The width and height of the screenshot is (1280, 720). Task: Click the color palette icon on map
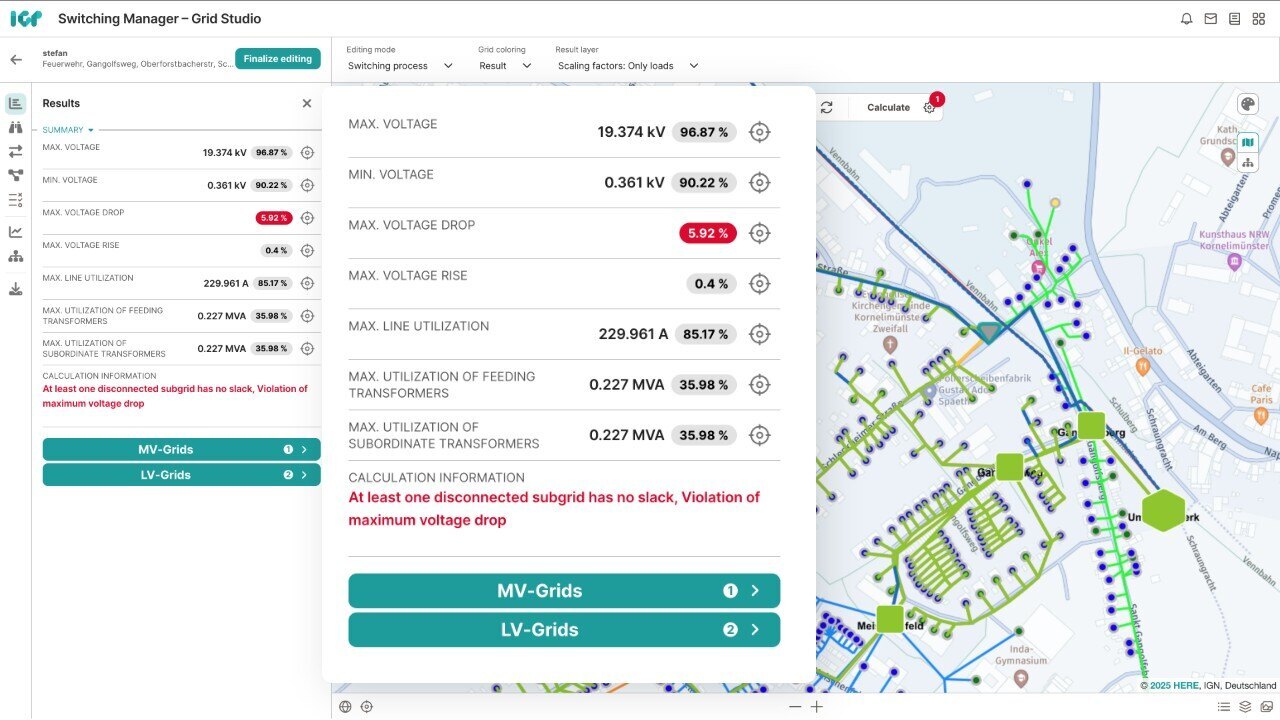pyautogui.click(x=1247, y=105)
